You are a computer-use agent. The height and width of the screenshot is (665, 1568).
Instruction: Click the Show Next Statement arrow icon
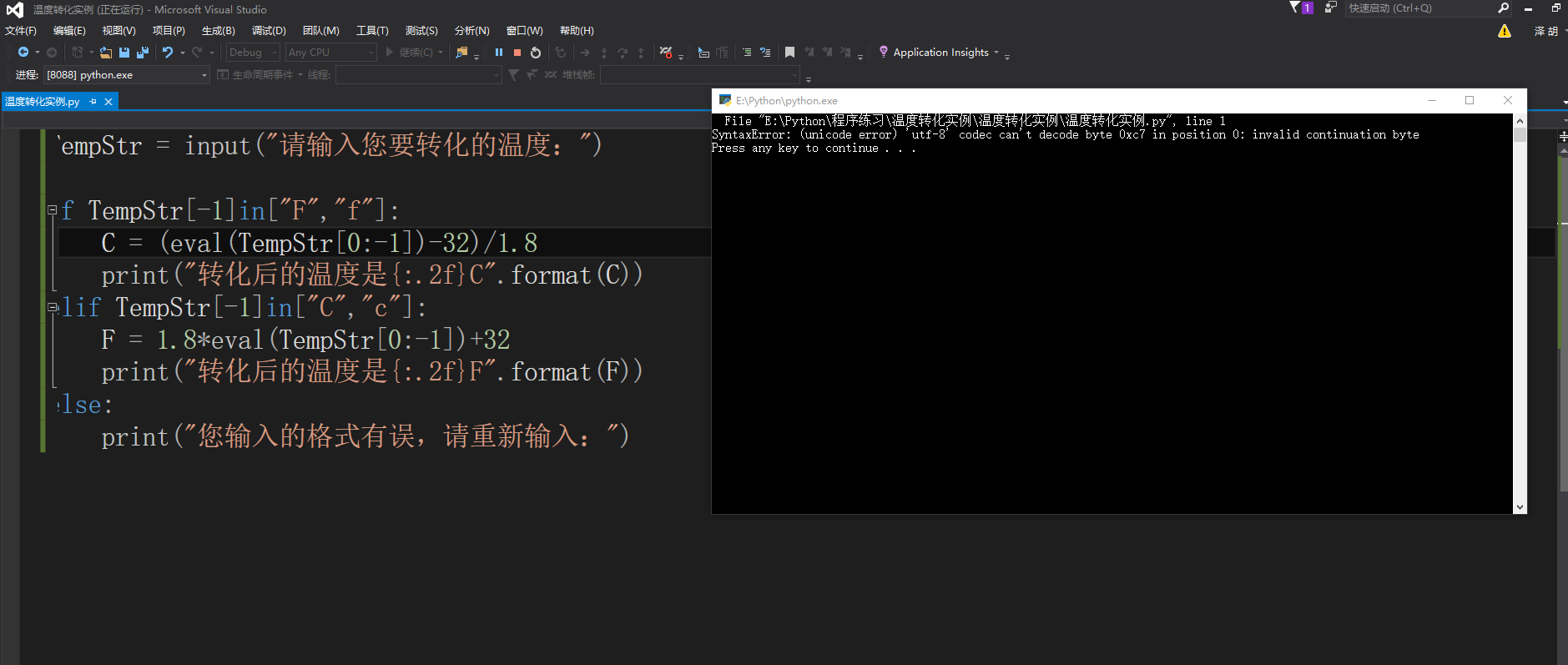[x=585, y=53]
